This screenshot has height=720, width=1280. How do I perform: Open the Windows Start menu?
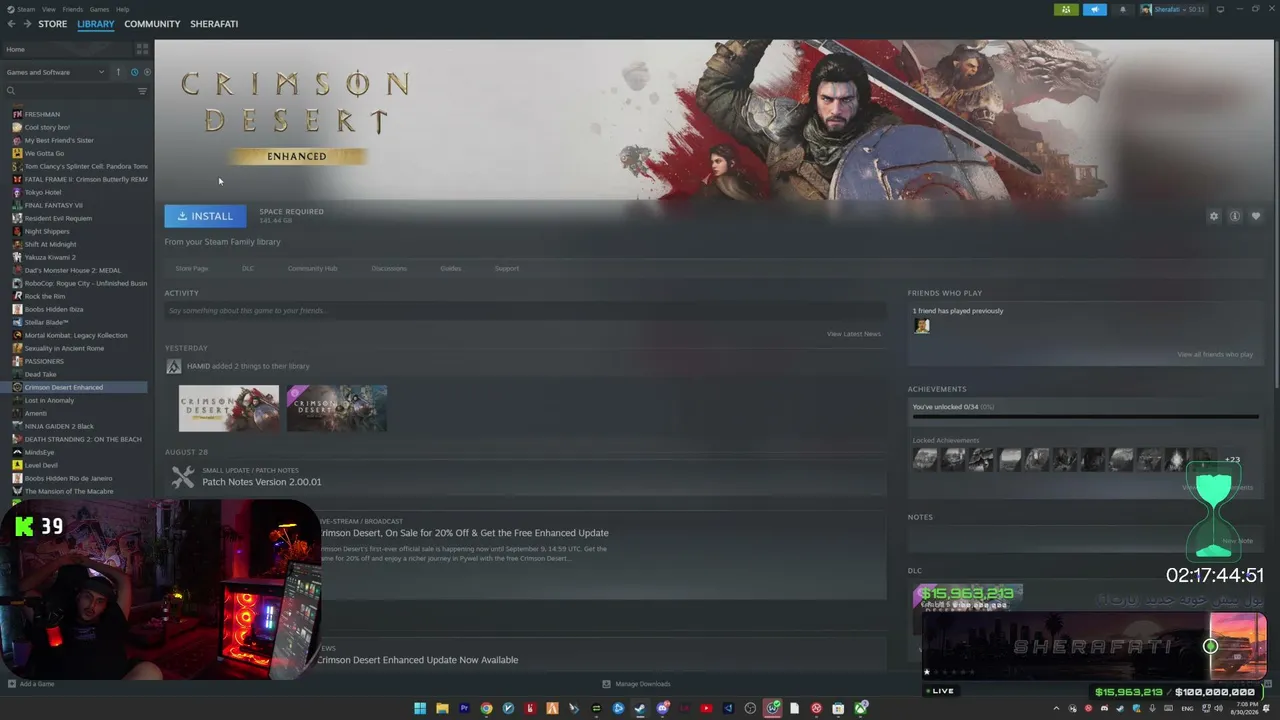click(420, 709)
